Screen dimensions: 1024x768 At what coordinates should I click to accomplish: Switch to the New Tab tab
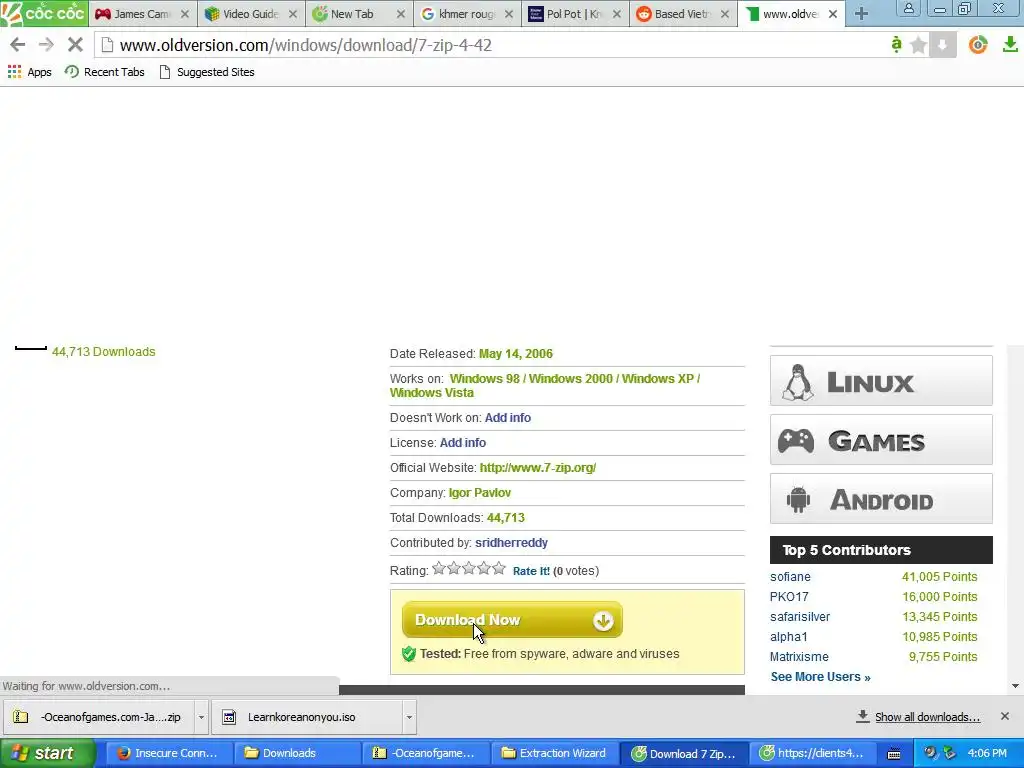353,14
